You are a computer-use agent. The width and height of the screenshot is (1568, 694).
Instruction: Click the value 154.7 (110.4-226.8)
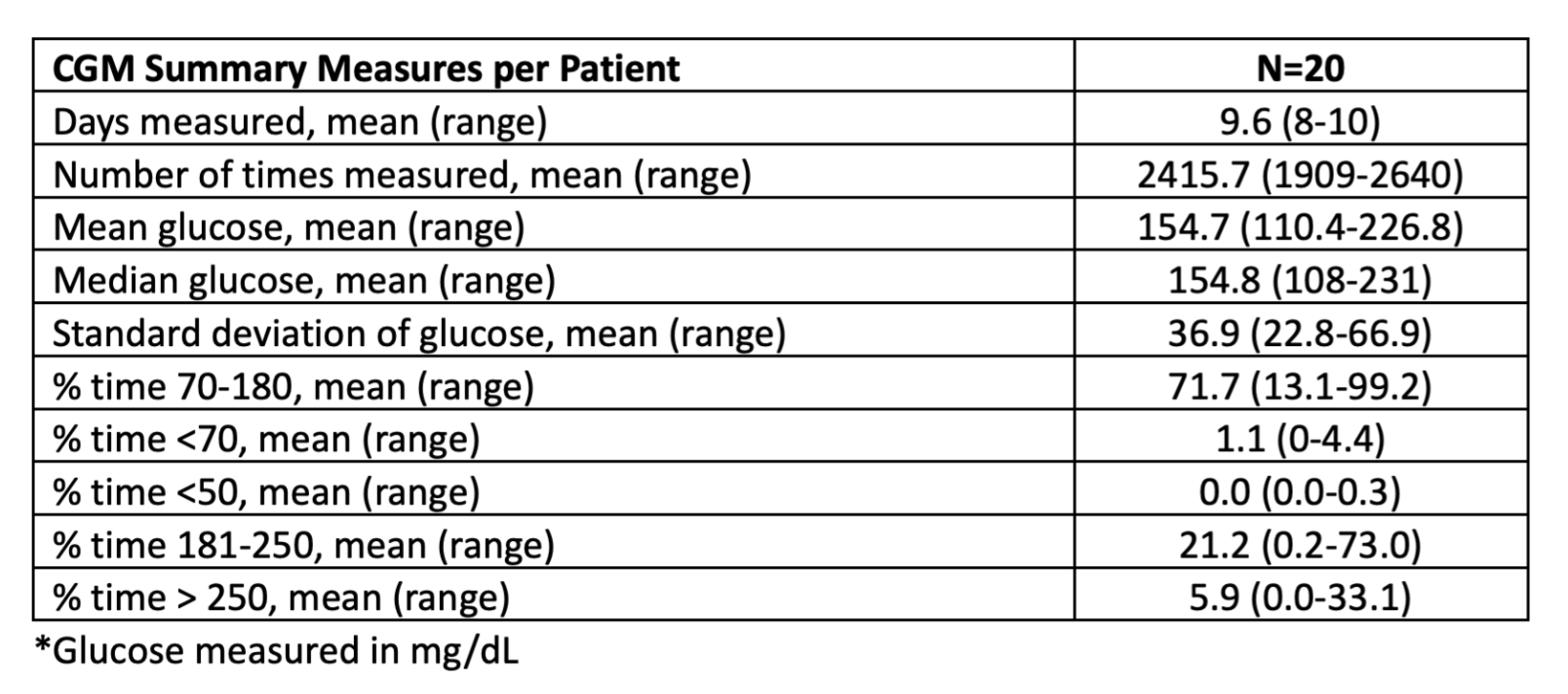click(x=1301, y=228)
